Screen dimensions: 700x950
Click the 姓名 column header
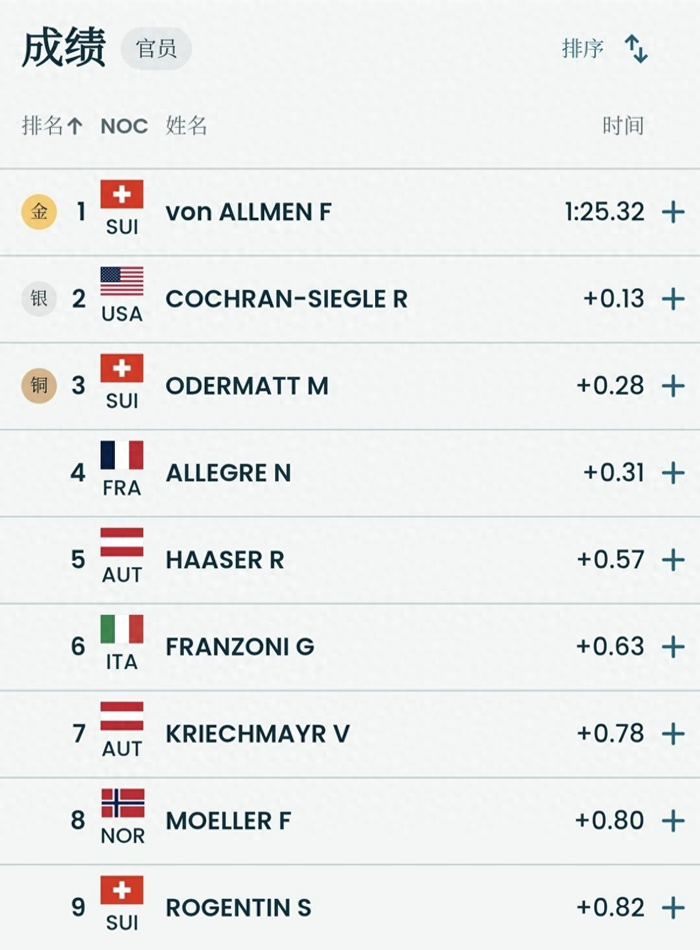click(186, 126)
